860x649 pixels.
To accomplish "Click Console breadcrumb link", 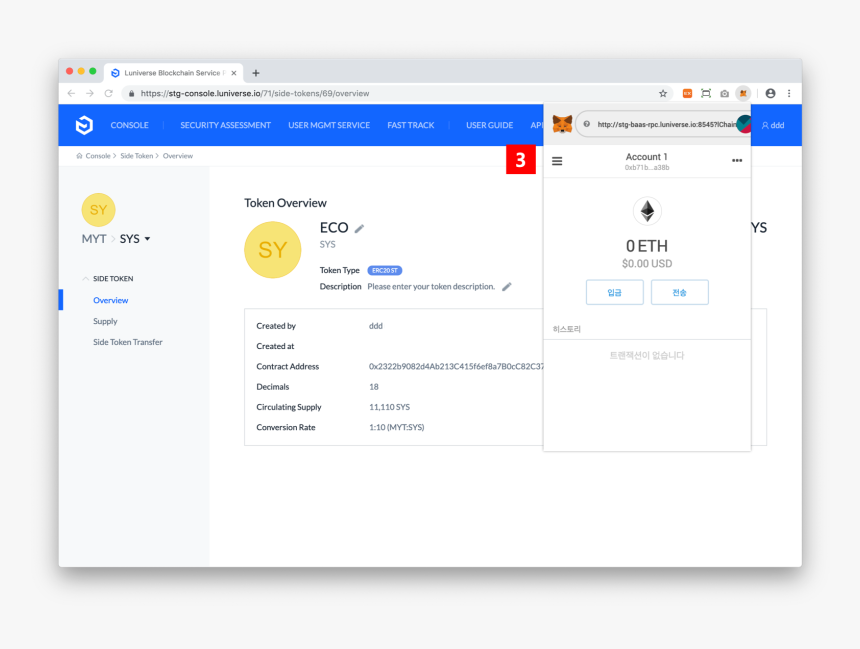I will pos(98,156).
